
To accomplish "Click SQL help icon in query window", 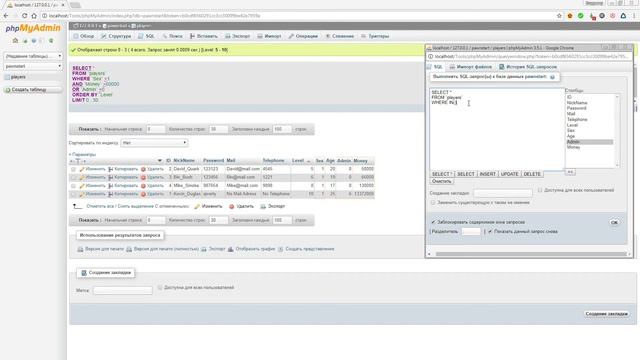I will [552, 77].
